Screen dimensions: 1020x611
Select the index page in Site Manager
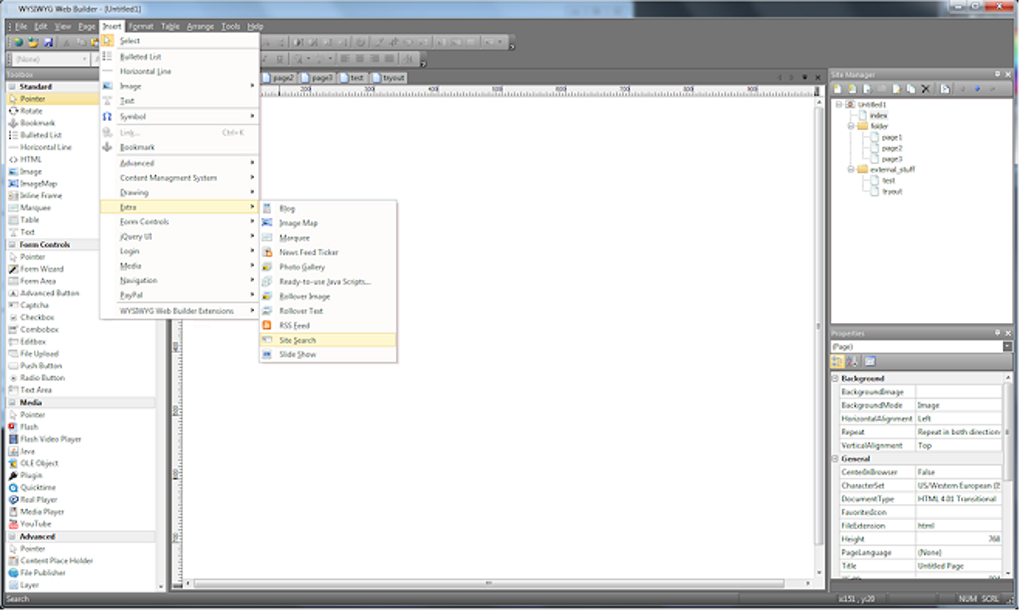(878, 115)
